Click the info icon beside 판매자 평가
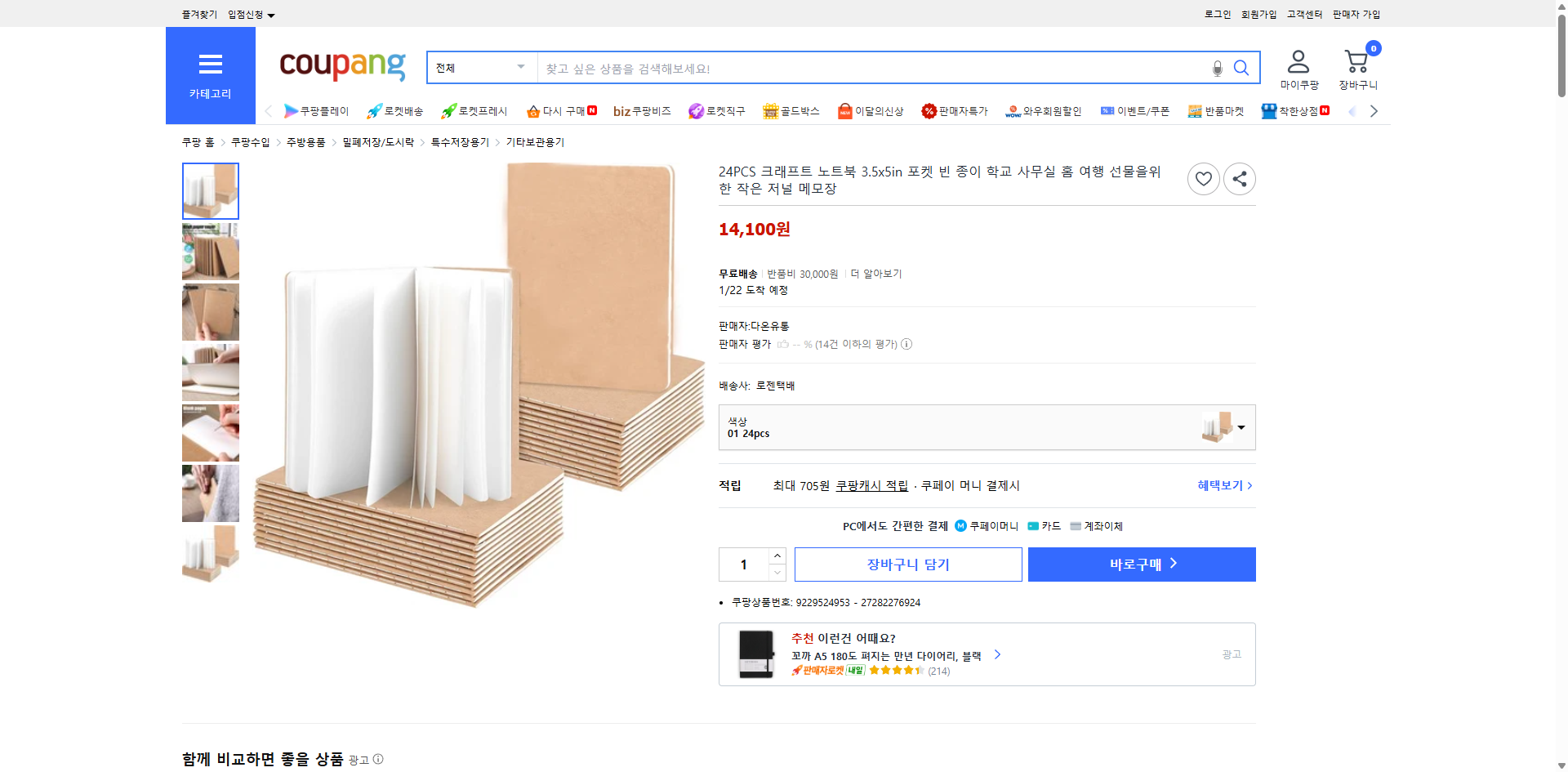The height and width of the screenshot is (772, 1568). click(906, 344)
